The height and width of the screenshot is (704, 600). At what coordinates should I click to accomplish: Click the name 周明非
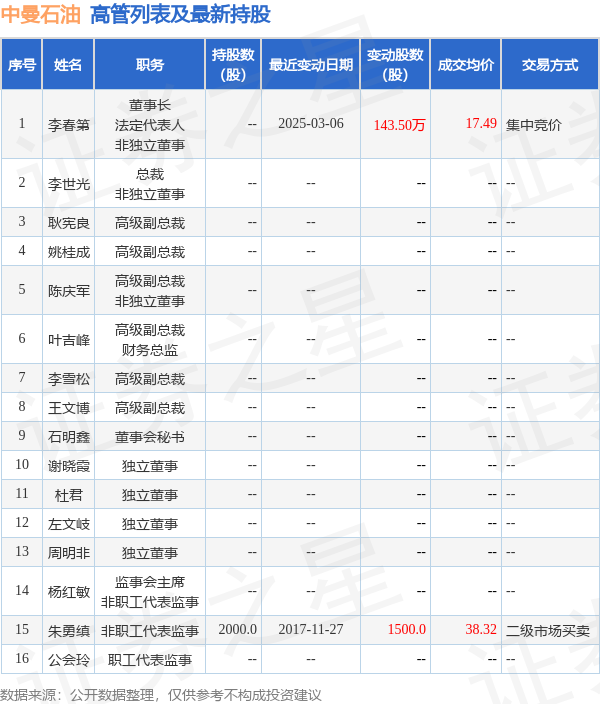[x=69, y=553]
